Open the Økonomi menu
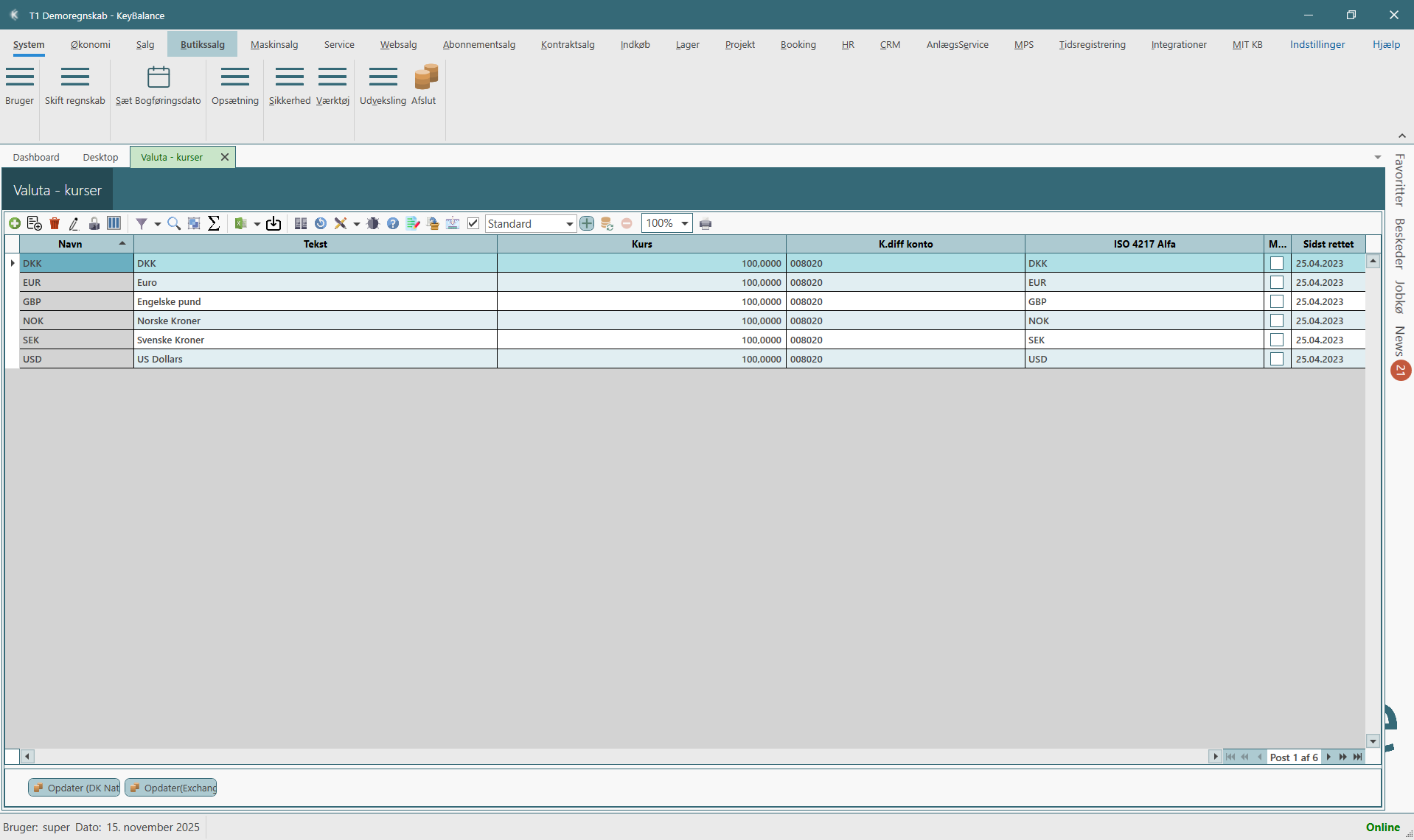 (x=90, y=44)
